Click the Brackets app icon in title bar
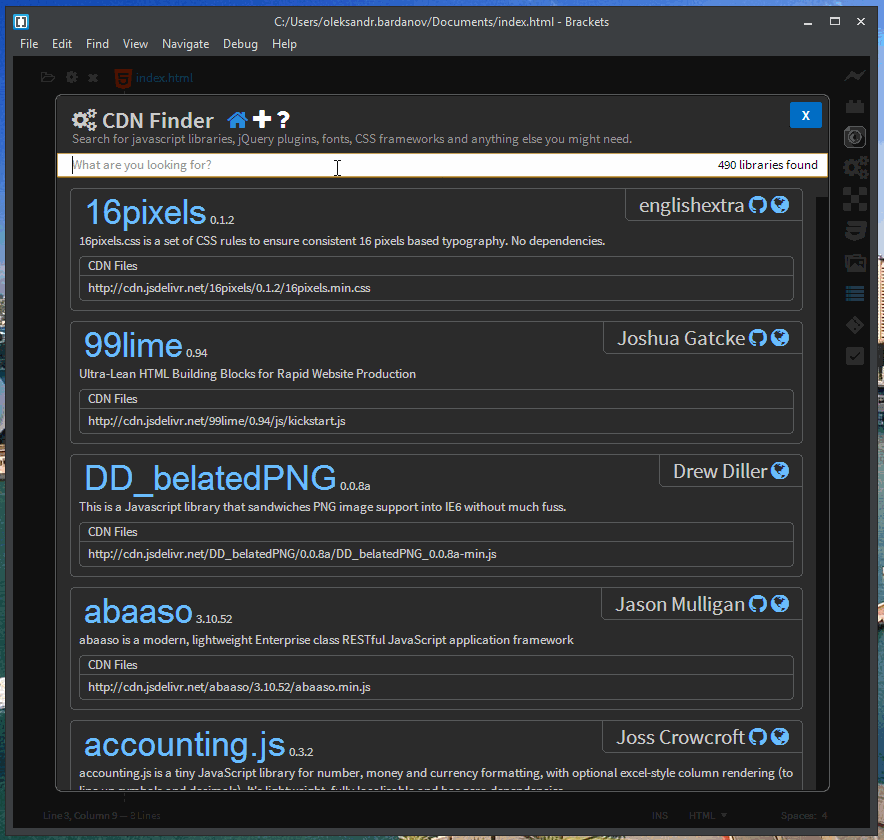This screenshot has height=840, width=884. point(21,22)
